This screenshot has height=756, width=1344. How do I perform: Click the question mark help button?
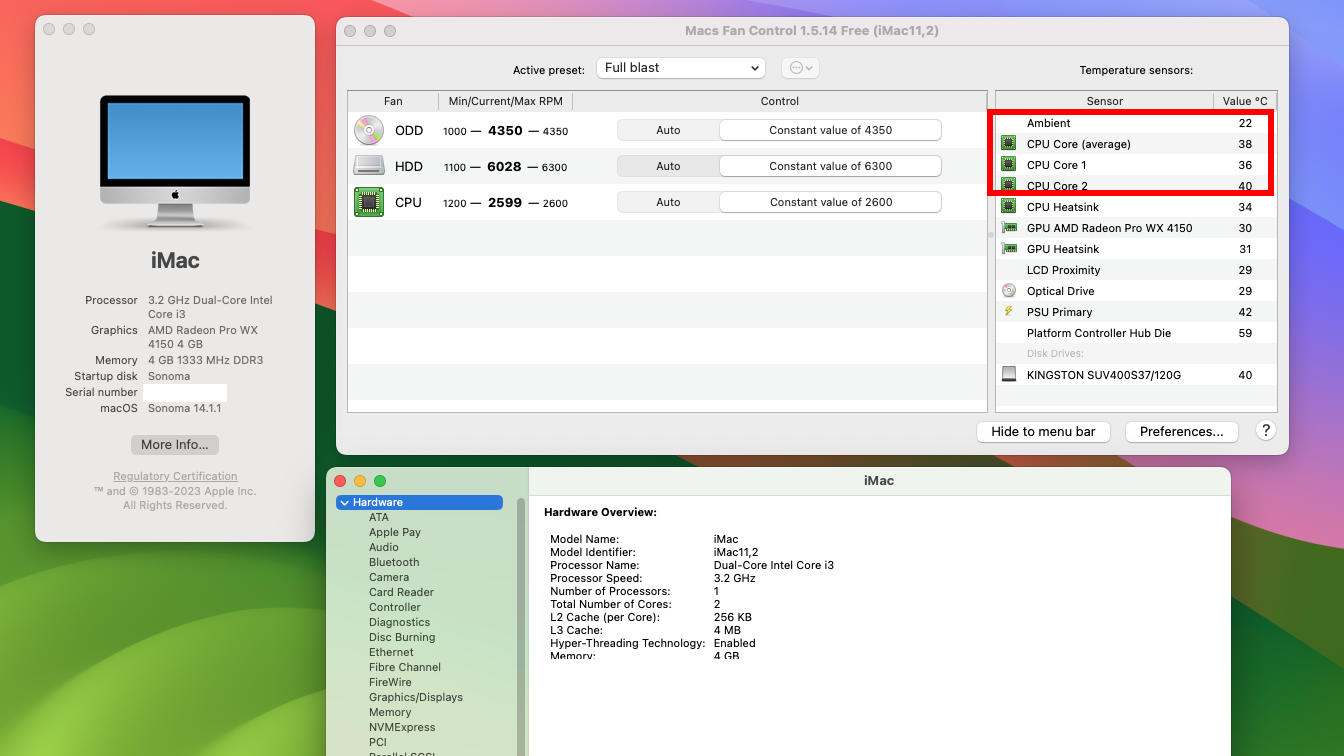point(1266,431)
